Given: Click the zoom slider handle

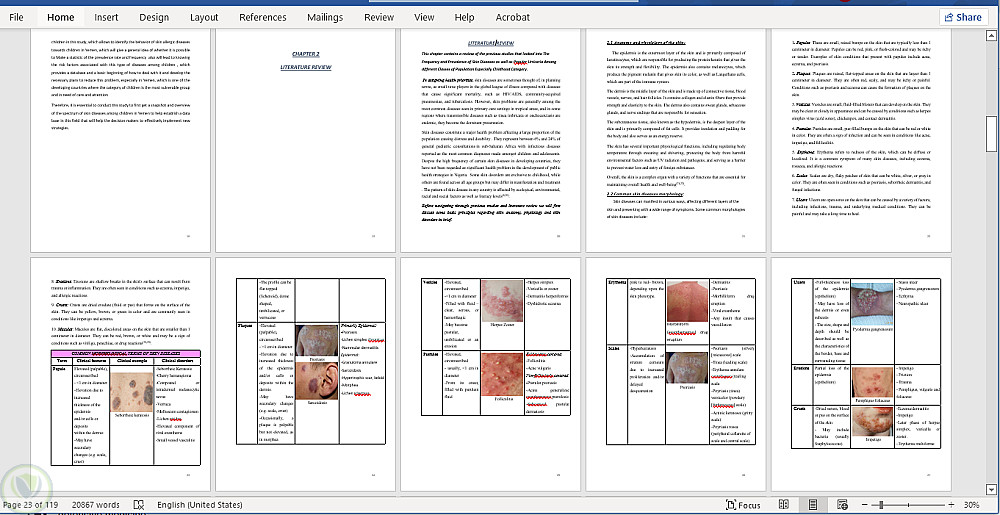Looking at the screenshot, I should coord(881,505).
